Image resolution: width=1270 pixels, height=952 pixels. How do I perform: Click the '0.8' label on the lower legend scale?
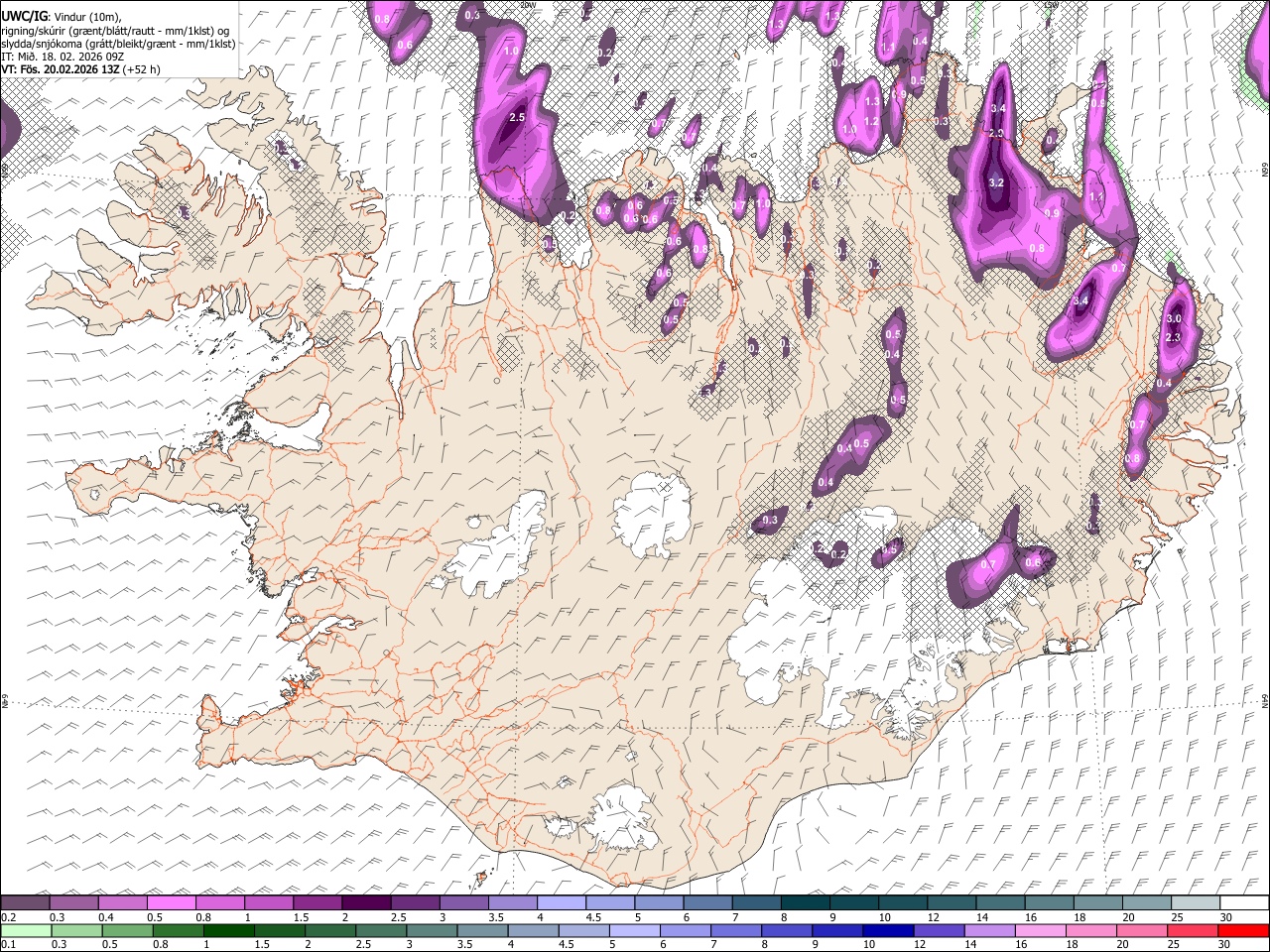pyautogui.click(x=160, y=944)
